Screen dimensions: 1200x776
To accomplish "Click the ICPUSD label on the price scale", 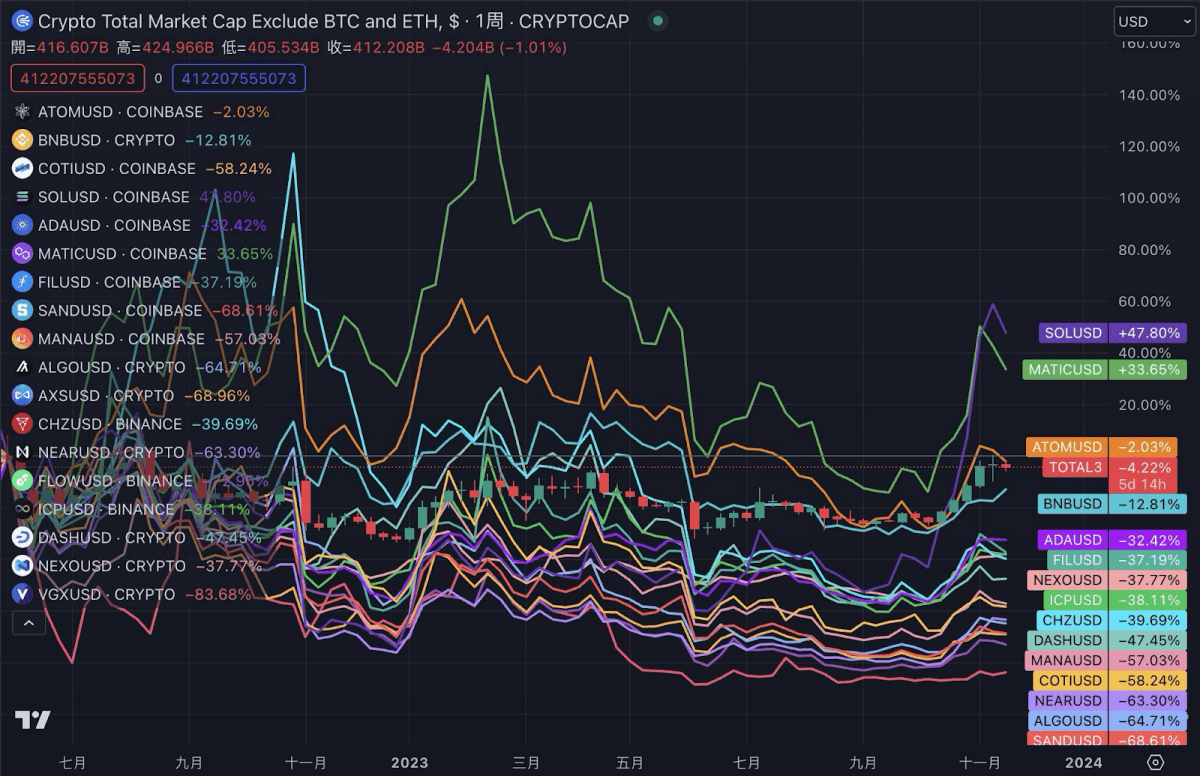I will pyautogui.click(x=1075, y=600).
